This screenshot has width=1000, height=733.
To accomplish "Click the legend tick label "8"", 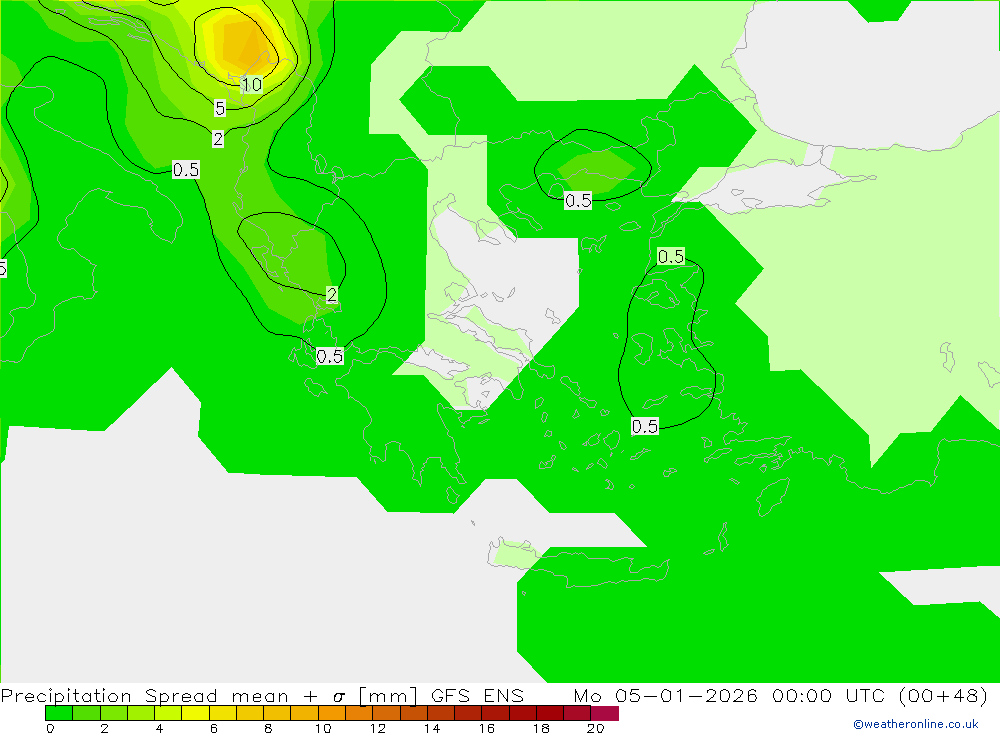I will coord(268,728).
